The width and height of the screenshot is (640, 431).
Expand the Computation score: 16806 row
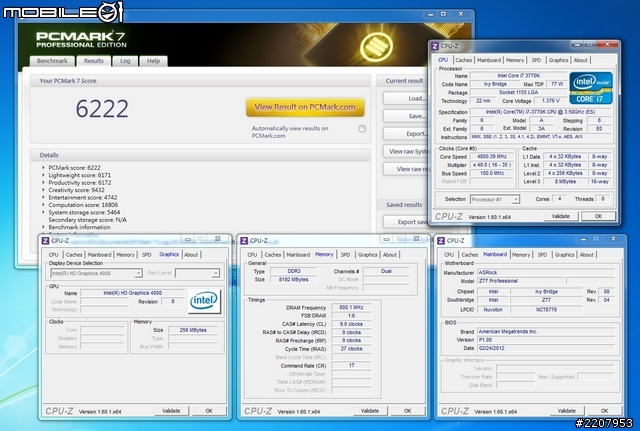(43, 205)
